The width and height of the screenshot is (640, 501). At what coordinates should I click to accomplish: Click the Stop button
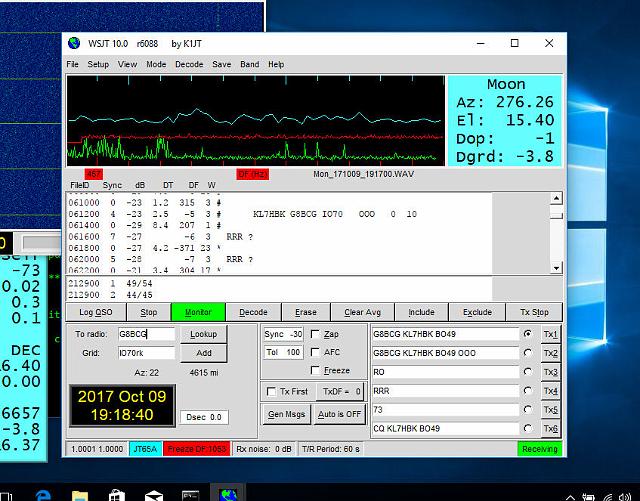tap(149, 312)
